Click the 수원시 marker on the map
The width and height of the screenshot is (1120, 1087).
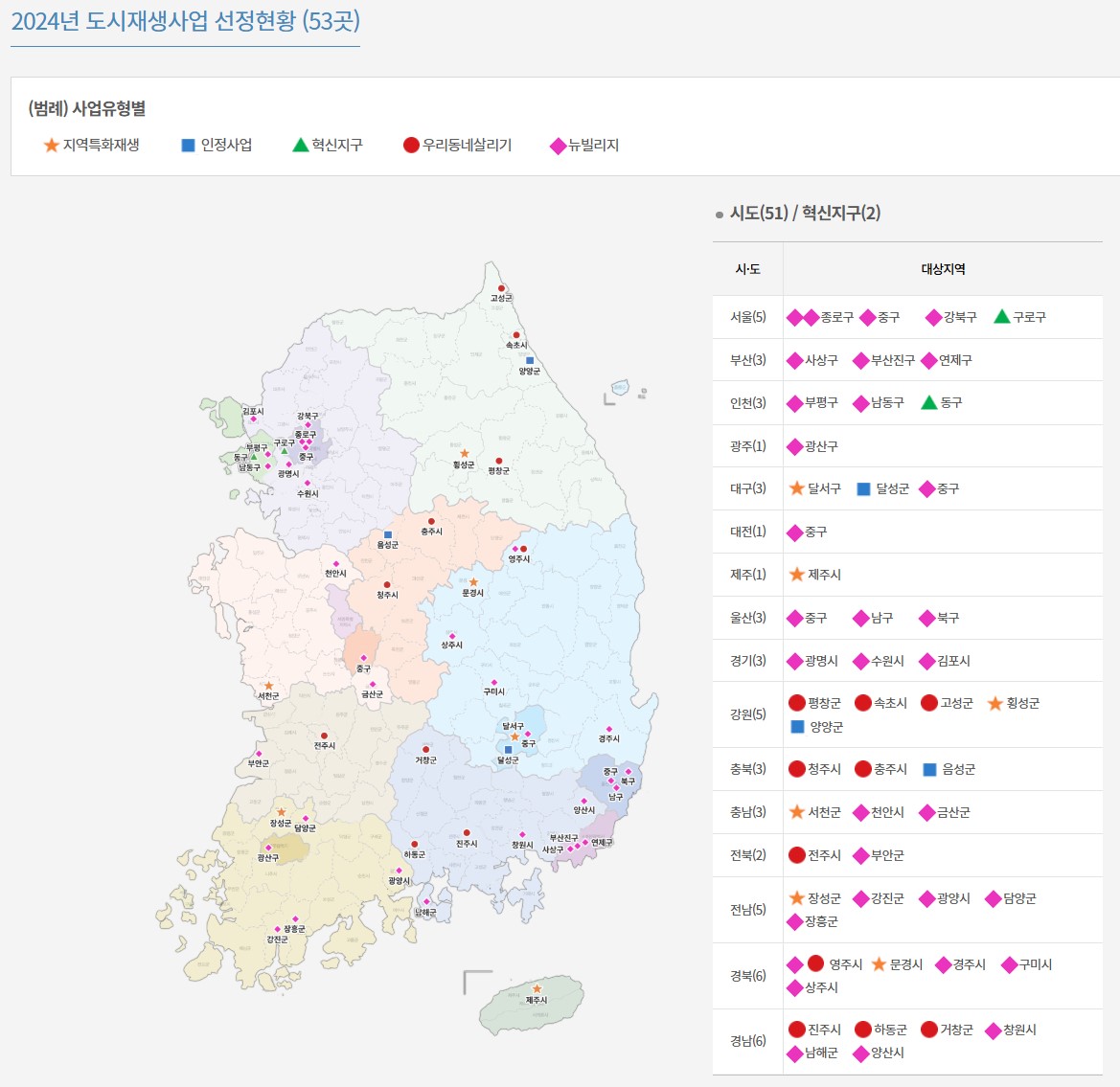click(x=308, y=484)
